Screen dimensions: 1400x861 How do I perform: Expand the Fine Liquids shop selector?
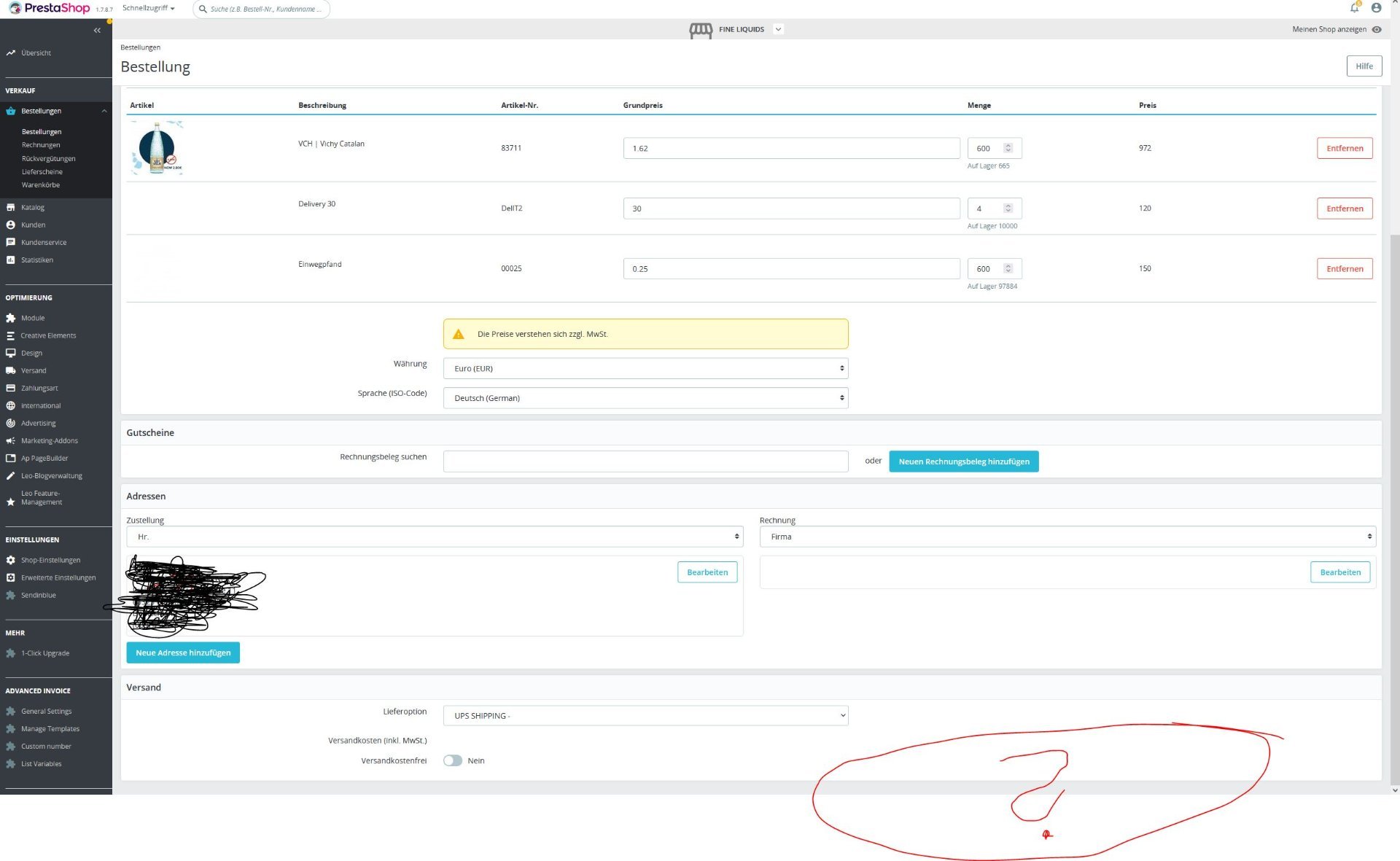[x=778, y=30]
